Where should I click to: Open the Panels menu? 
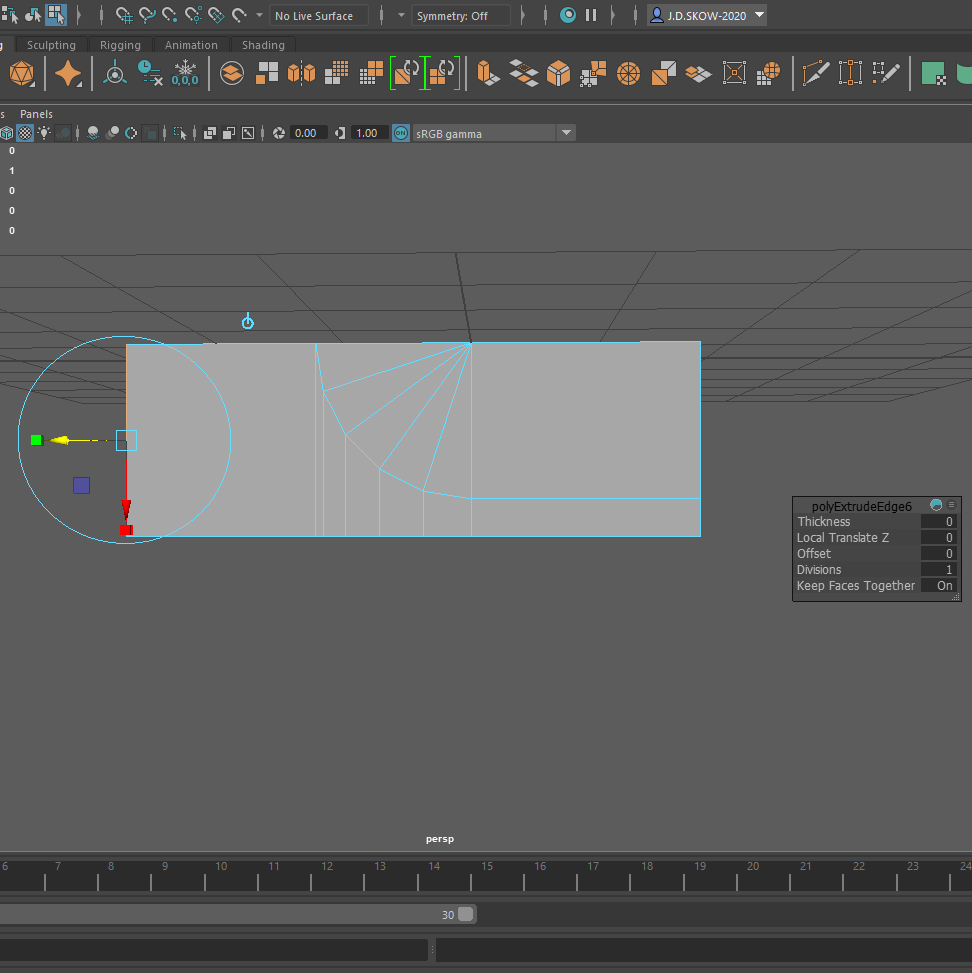[x=37, y=114]
